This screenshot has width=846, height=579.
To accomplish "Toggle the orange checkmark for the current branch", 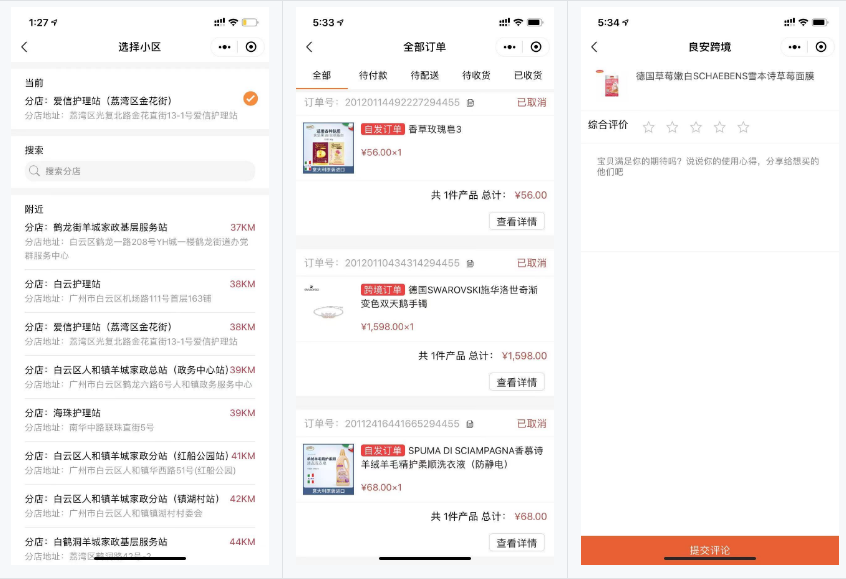I will (250, 98).
